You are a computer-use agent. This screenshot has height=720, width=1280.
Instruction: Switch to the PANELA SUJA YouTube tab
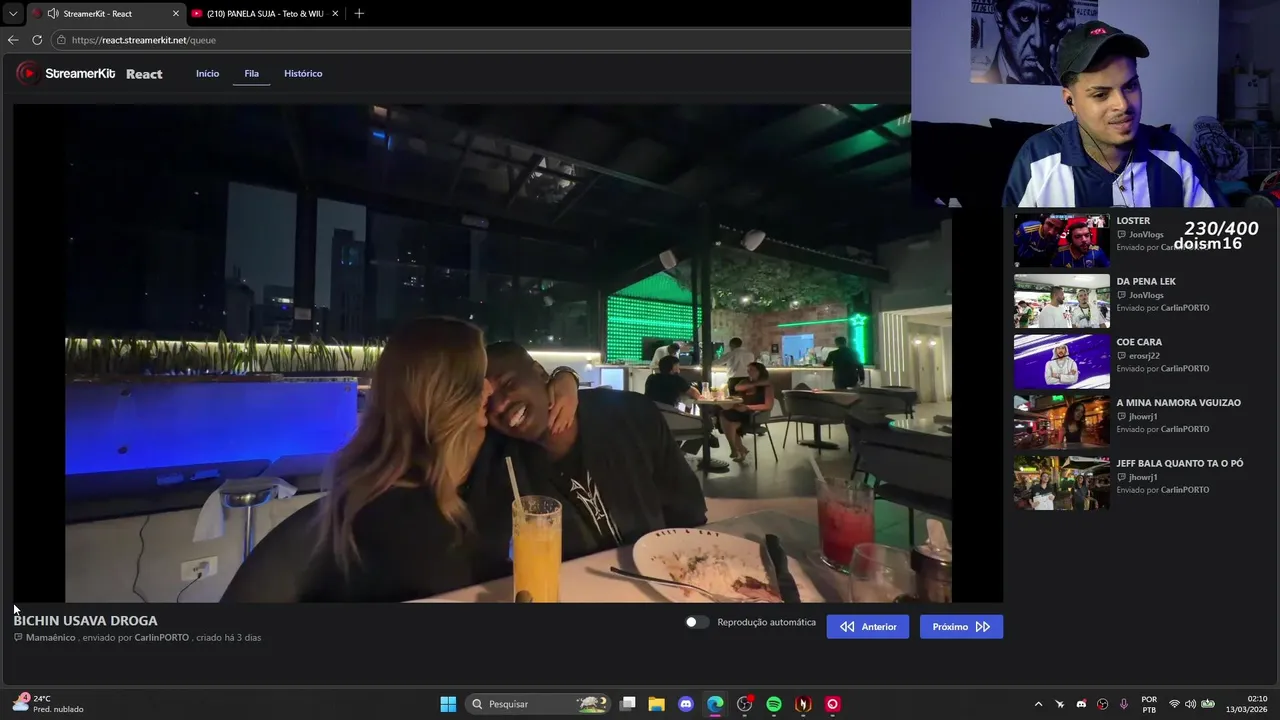click(x=265, y=14)
